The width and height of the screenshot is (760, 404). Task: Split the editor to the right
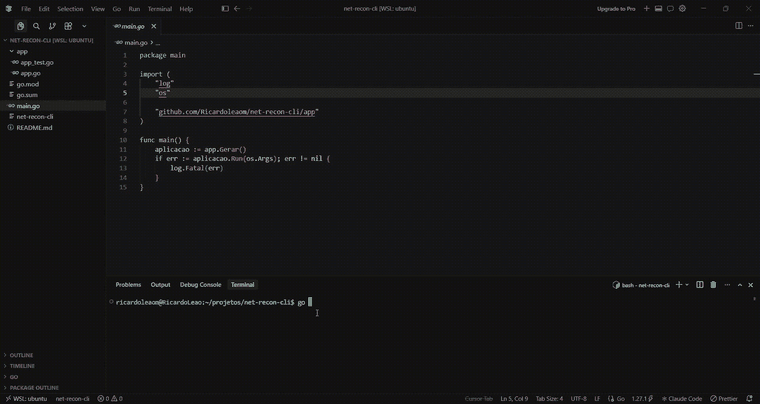point(739,26)
